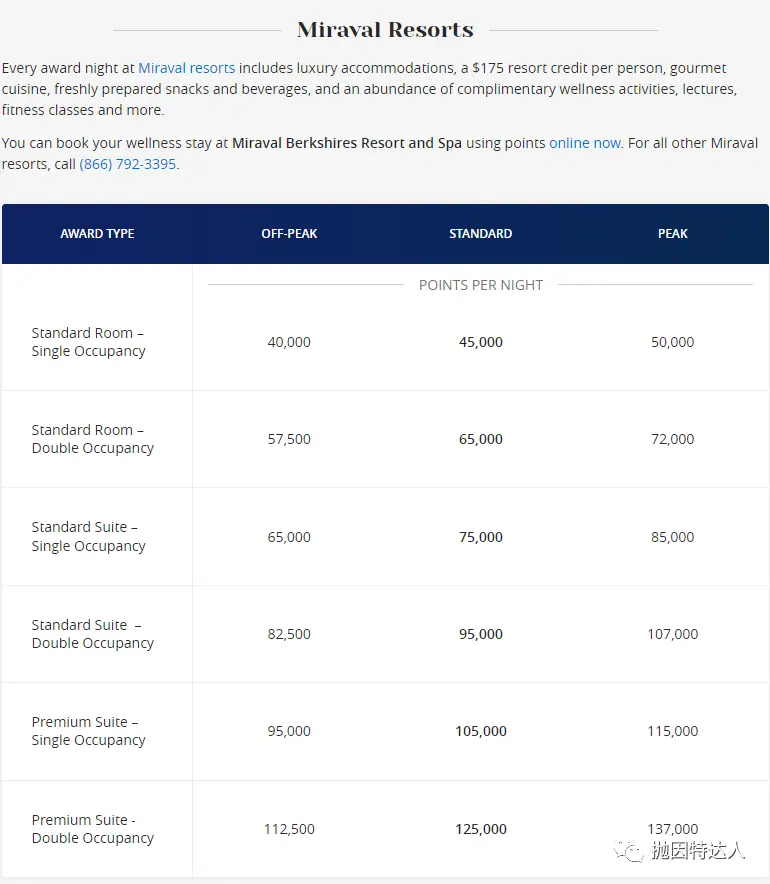Image resolution: width=770 pixels, height=884 pixels.
Task: Click the (866) 792-3395 phone number link
Action: (x=128, y=164)
